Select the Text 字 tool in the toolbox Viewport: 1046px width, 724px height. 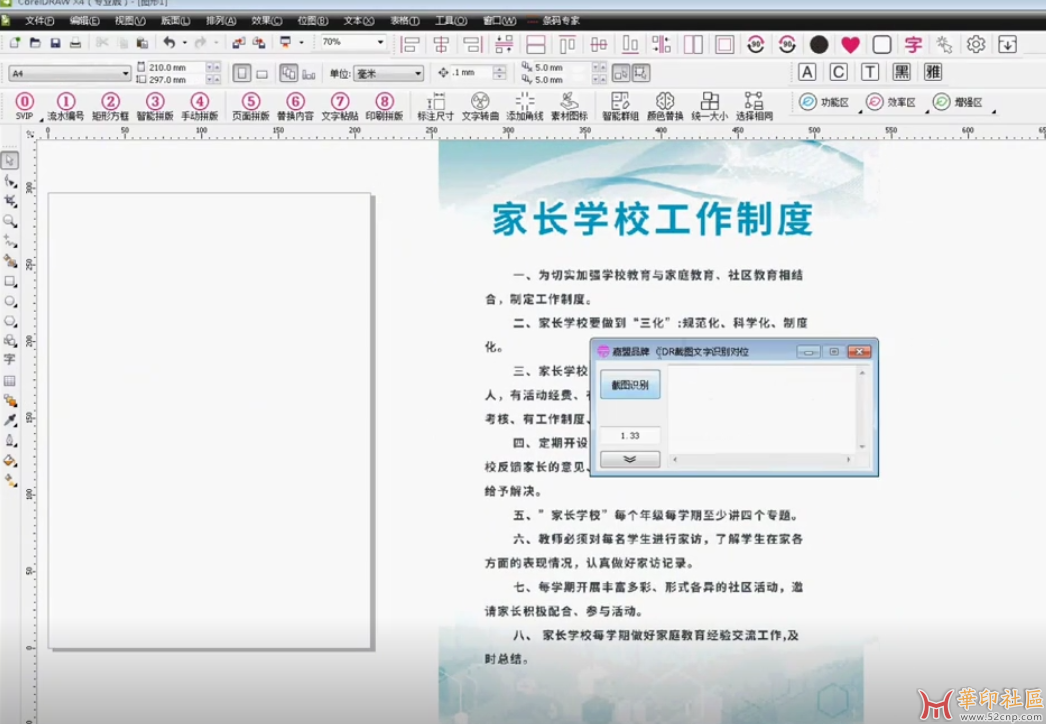click(x=10, y=360)
